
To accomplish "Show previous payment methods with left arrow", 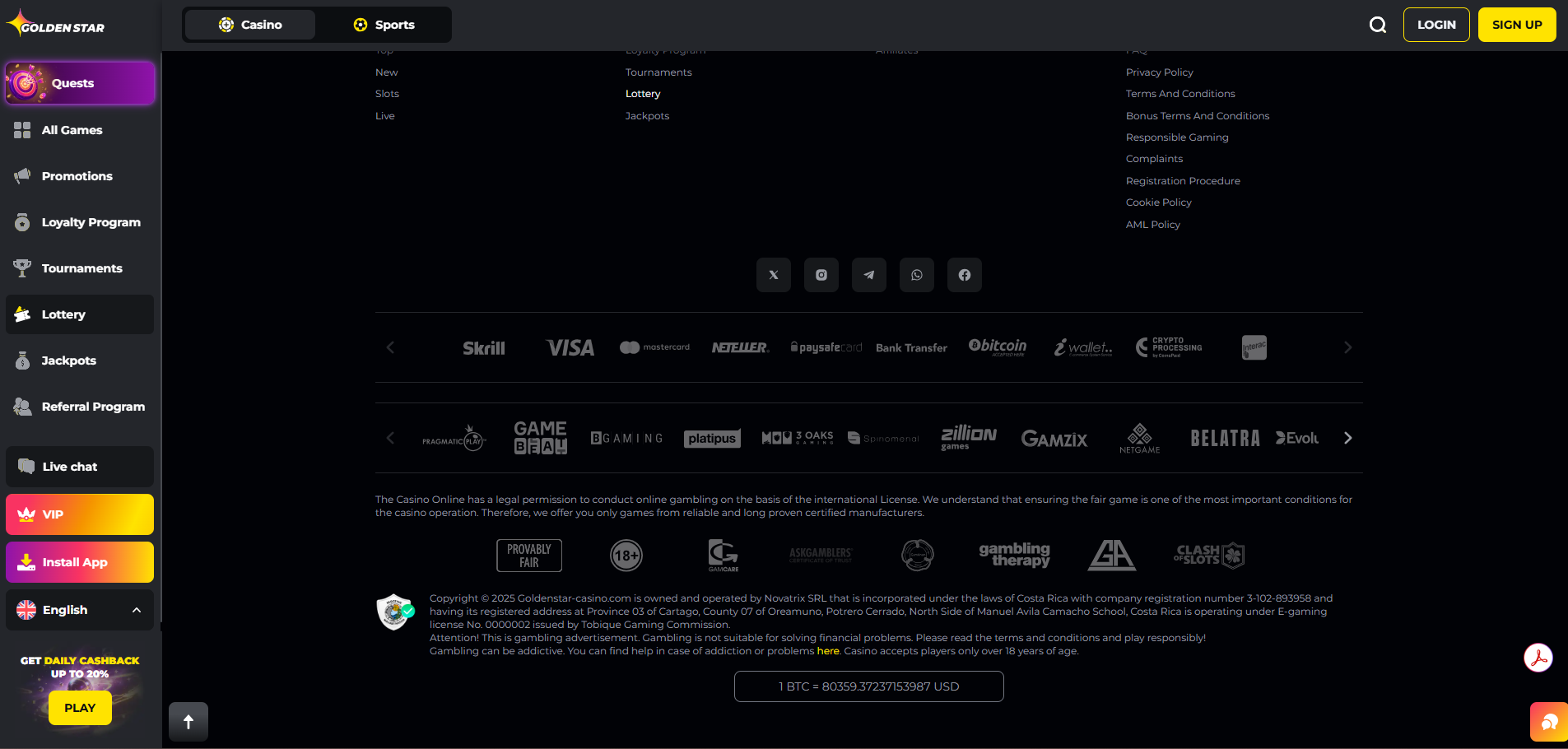I will (x=391, y=347).
